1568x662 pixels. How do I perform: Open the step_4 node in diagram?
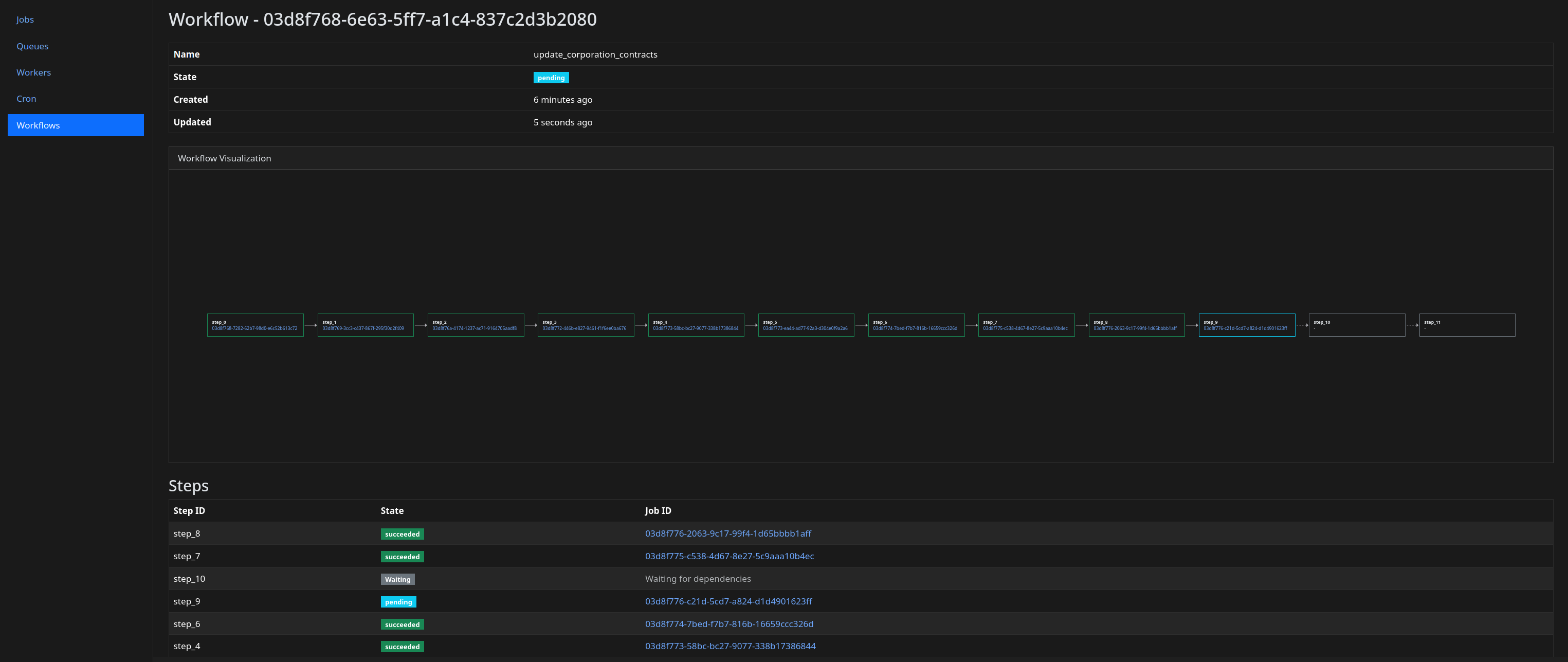(x=696, y=325)
